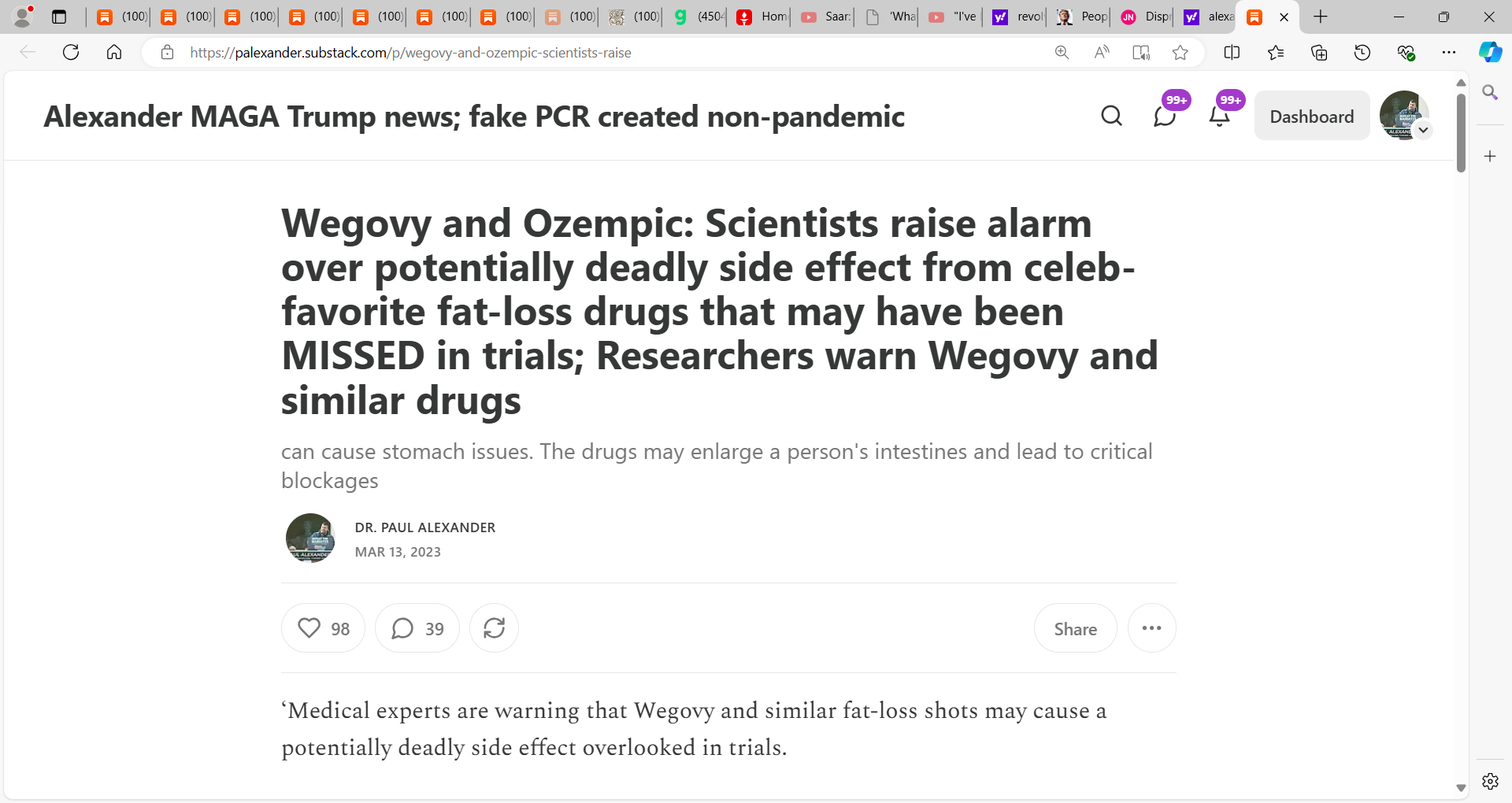1512x803 pixels.
Task: Click the browser Back arrow
Action: click(28, 53)
